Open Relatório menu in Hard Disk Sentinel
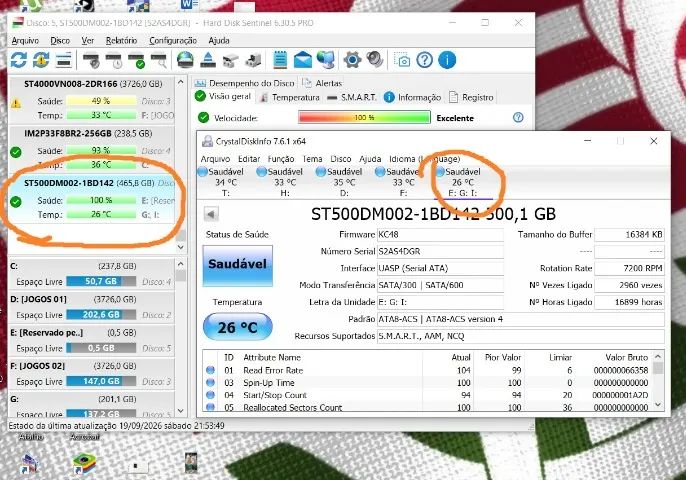Image resolution: width=686 pixels, height=480 pixels. pos(121,40)
